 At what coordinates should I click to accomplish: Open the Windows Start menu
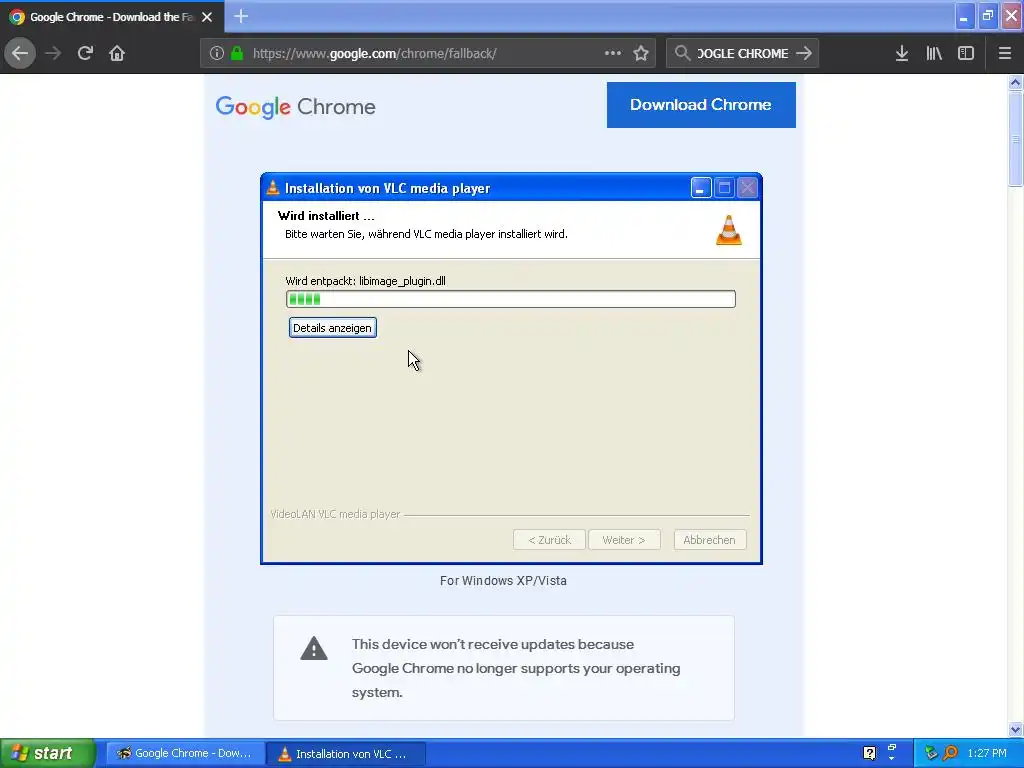coord(47,753)
